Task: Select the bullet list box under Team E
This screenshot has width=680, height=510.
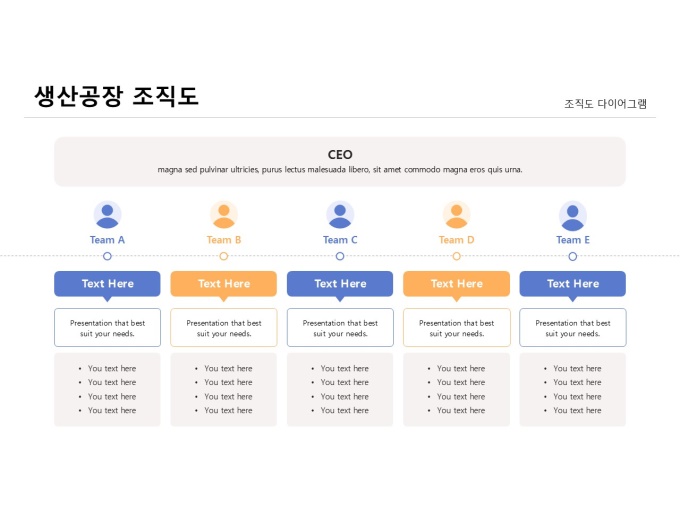Action: point(573,389)
